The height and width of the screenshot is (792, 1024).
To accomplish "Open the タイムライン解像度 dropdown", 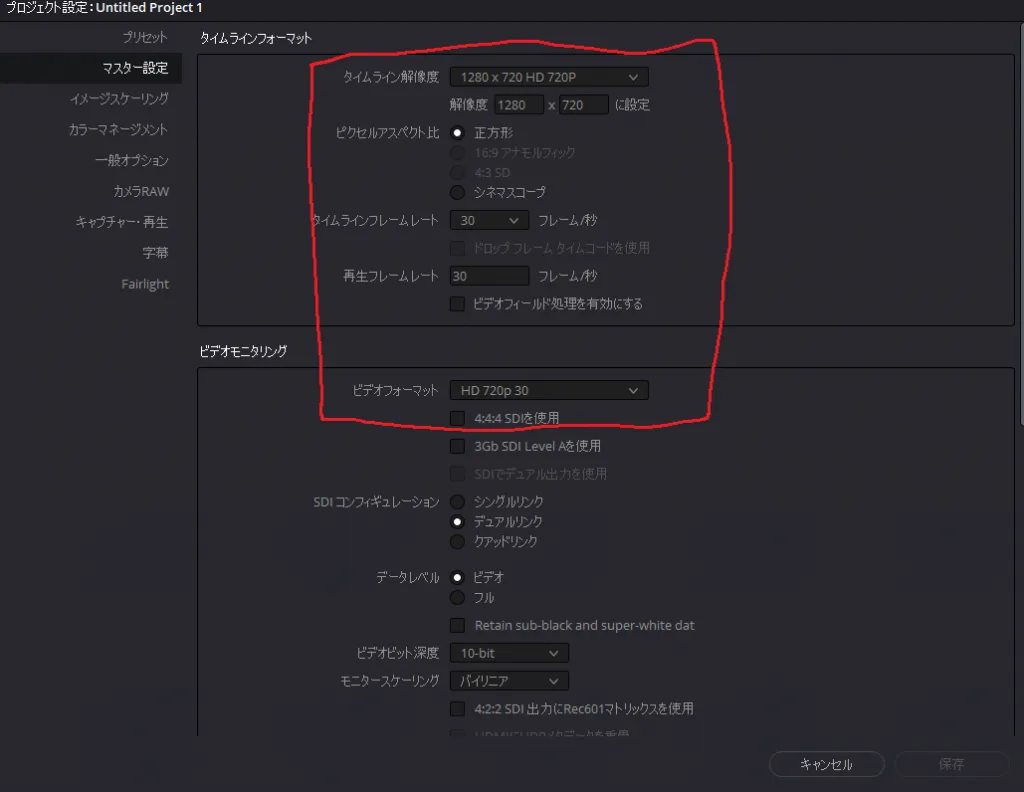I will 548,77.
